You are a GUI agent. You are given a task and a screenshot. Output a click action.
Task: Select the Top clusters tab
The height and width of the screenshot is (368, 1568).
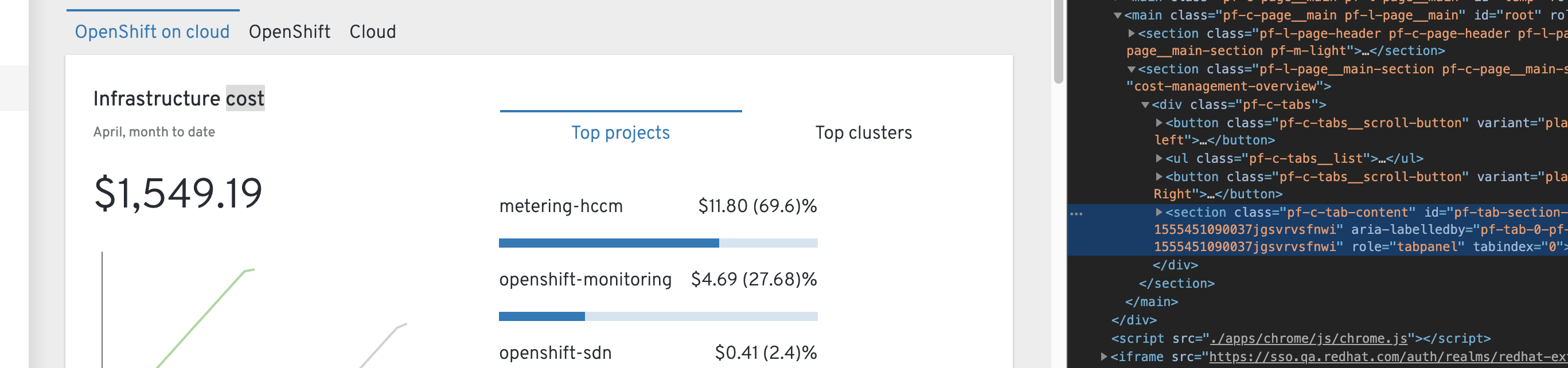pyautogui.click(x=863, y=132)
